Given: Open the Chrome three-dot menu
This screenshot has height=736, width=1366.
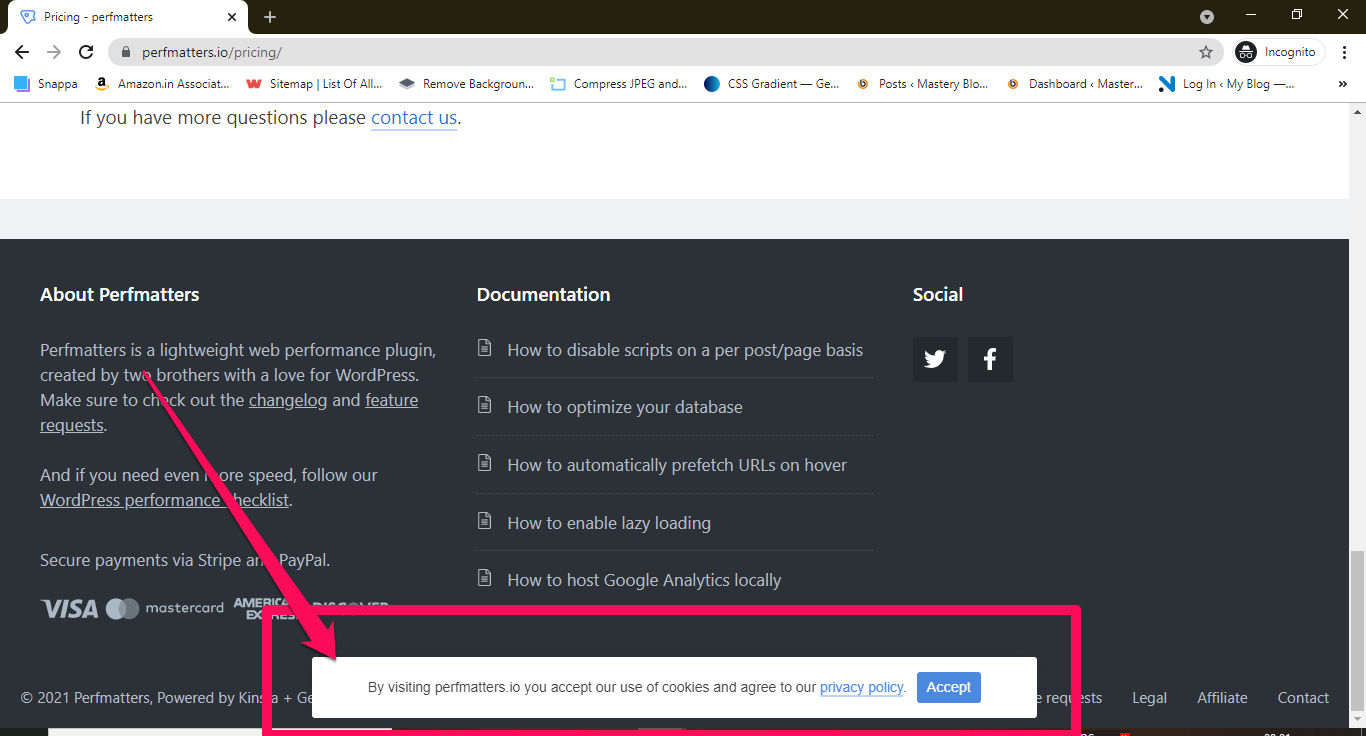Looking at the screenshot, I should pos(1345,52).
